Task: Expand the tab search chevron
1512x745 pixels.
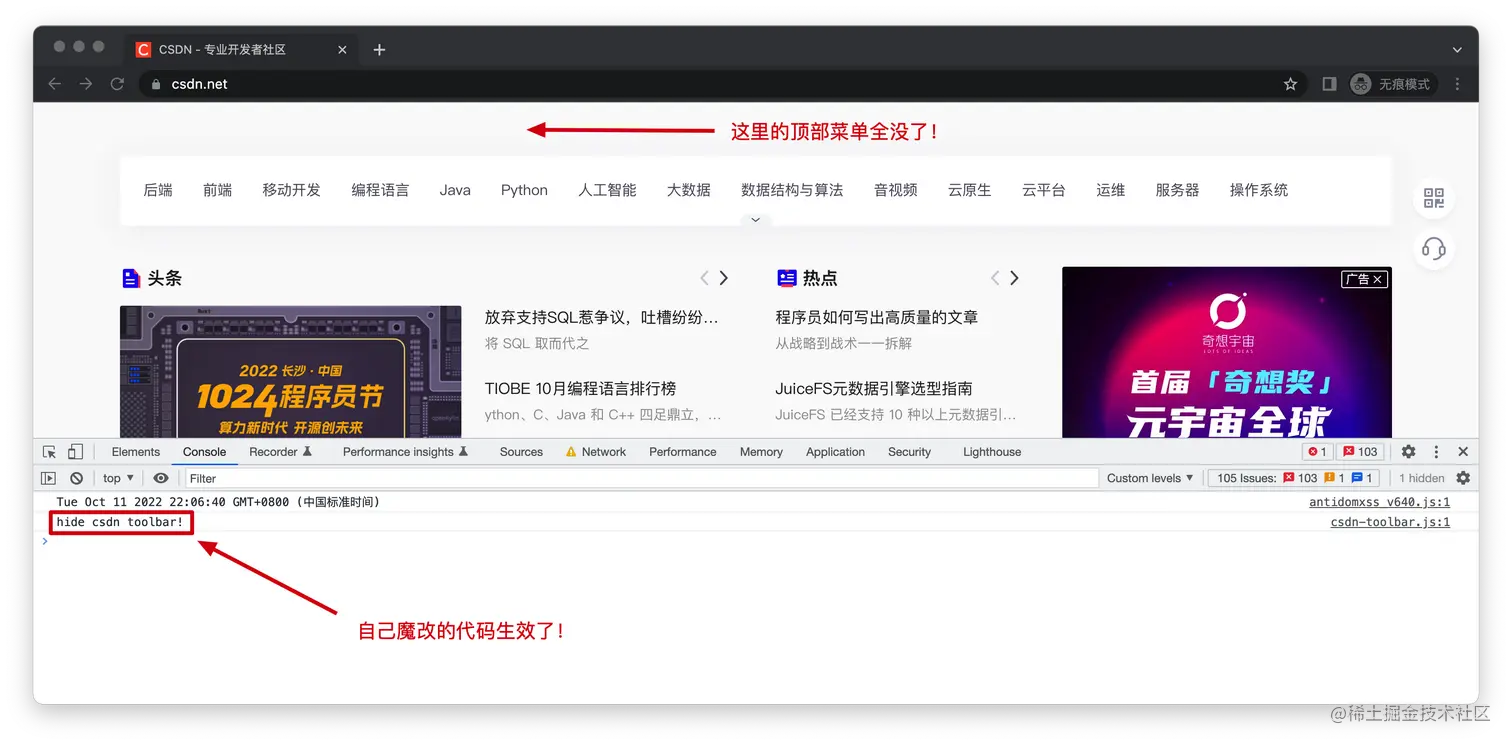Action: (1457, 49)
